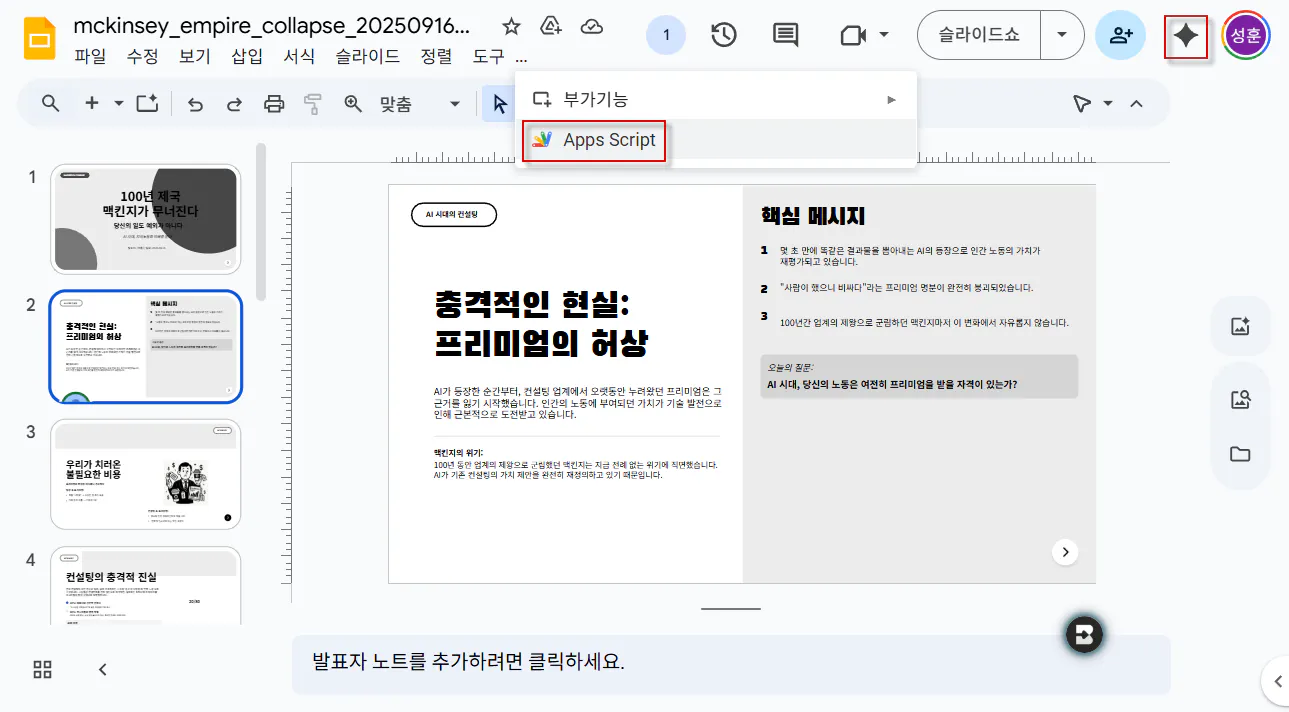
Task: Click the Gemini sparkle icon
Action: coord(1186,36)
